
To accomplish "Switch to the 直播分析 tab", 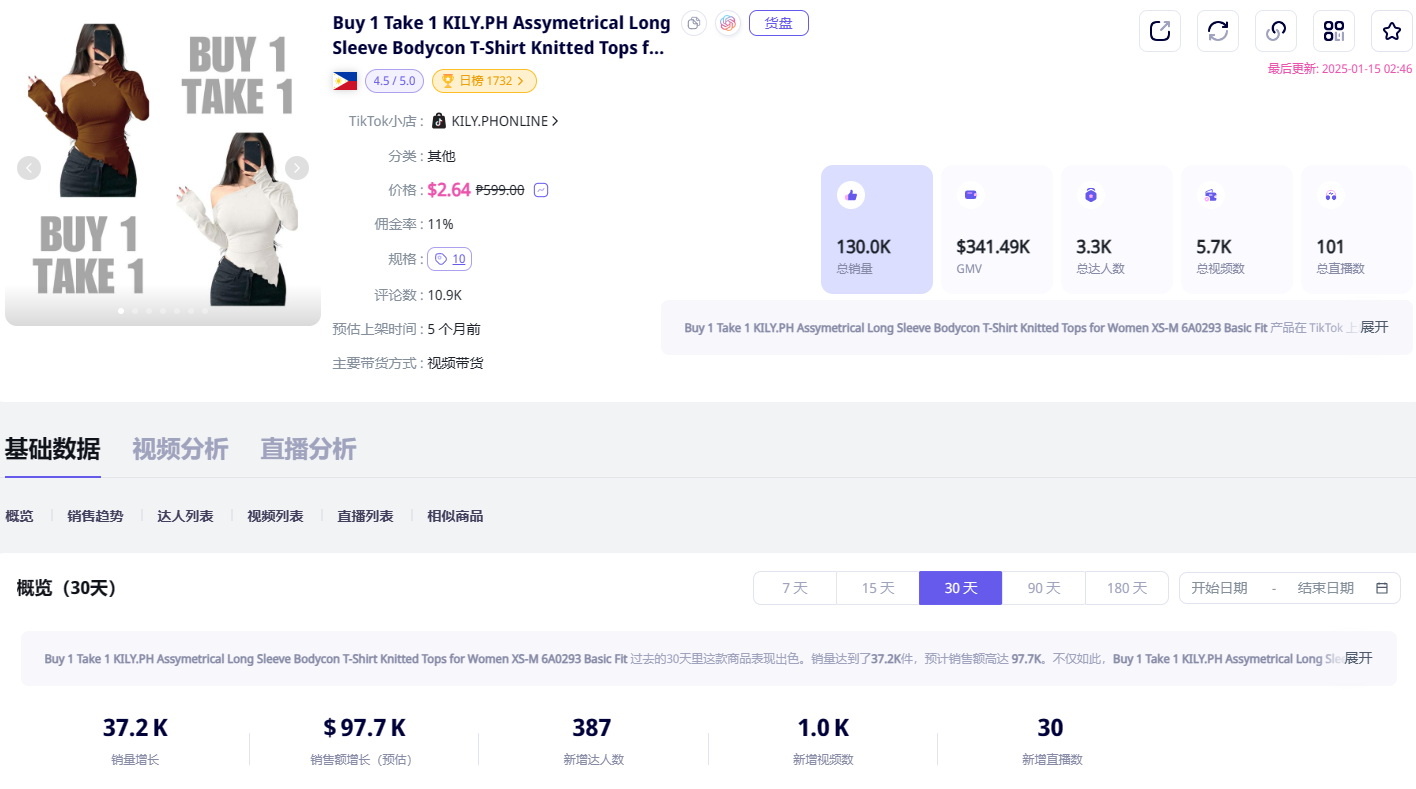I will tap(308, 449).
